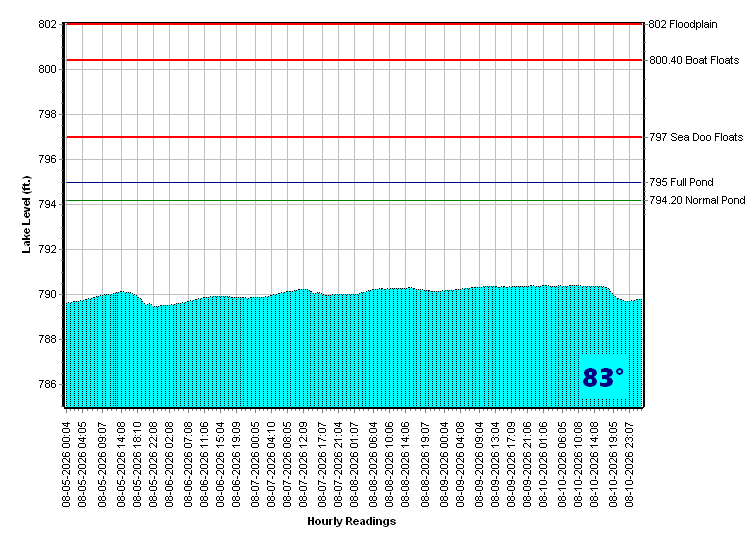Select the 08-10-2026 23:07 time label
The image size is (750, 550).
click(x=629, y=464)
